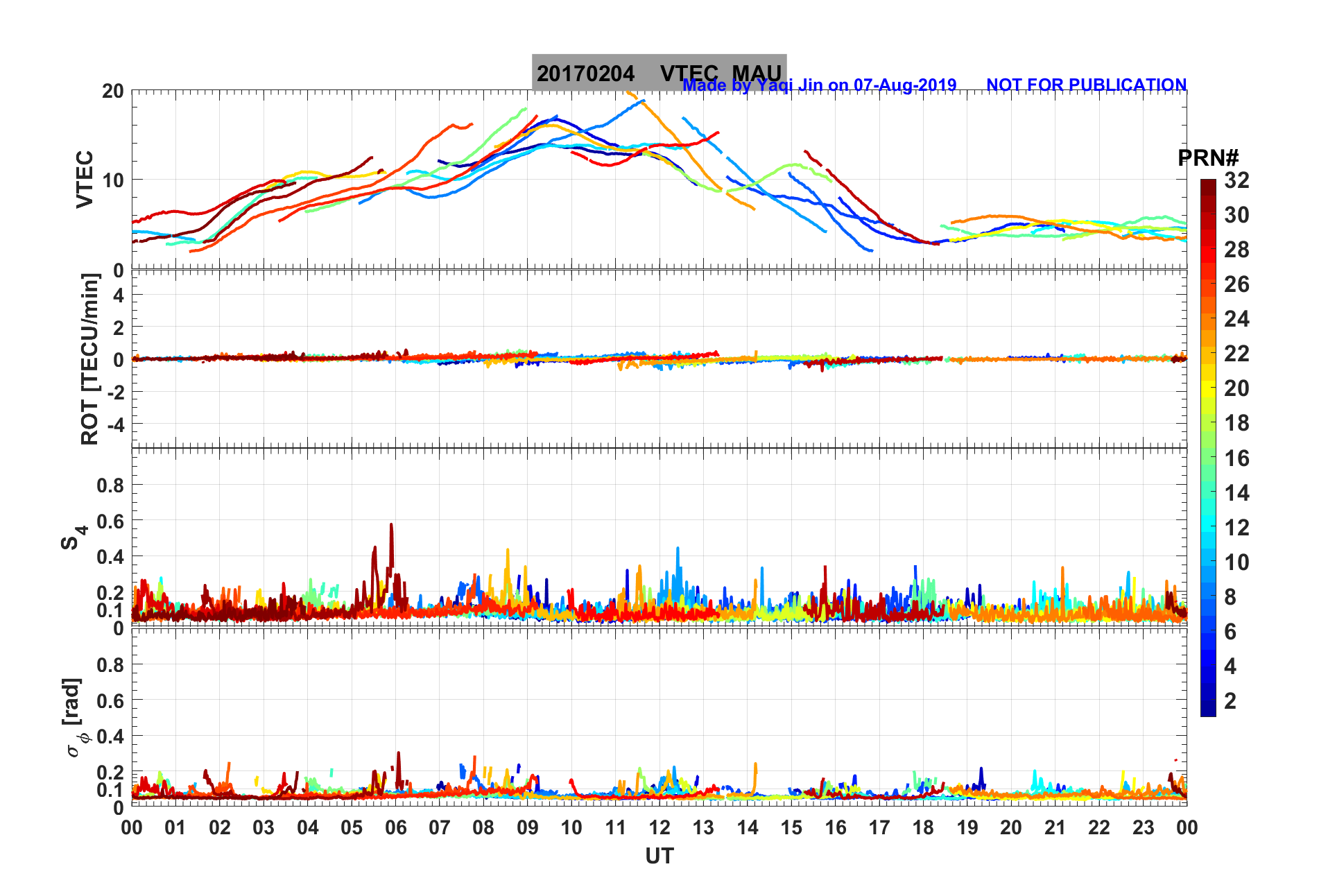
Task: Click the ROT [TECU/min] axis label
Action: (89, 359)
